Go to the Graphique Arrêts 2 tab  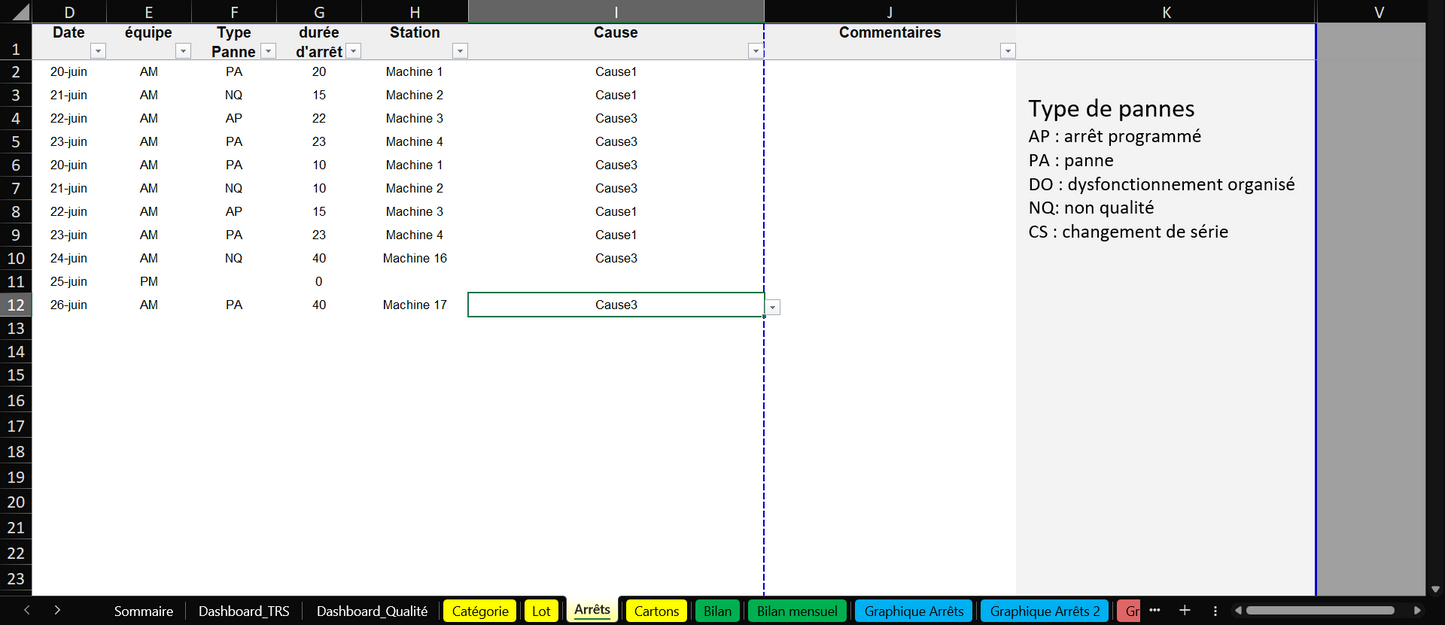[1044, 611]
